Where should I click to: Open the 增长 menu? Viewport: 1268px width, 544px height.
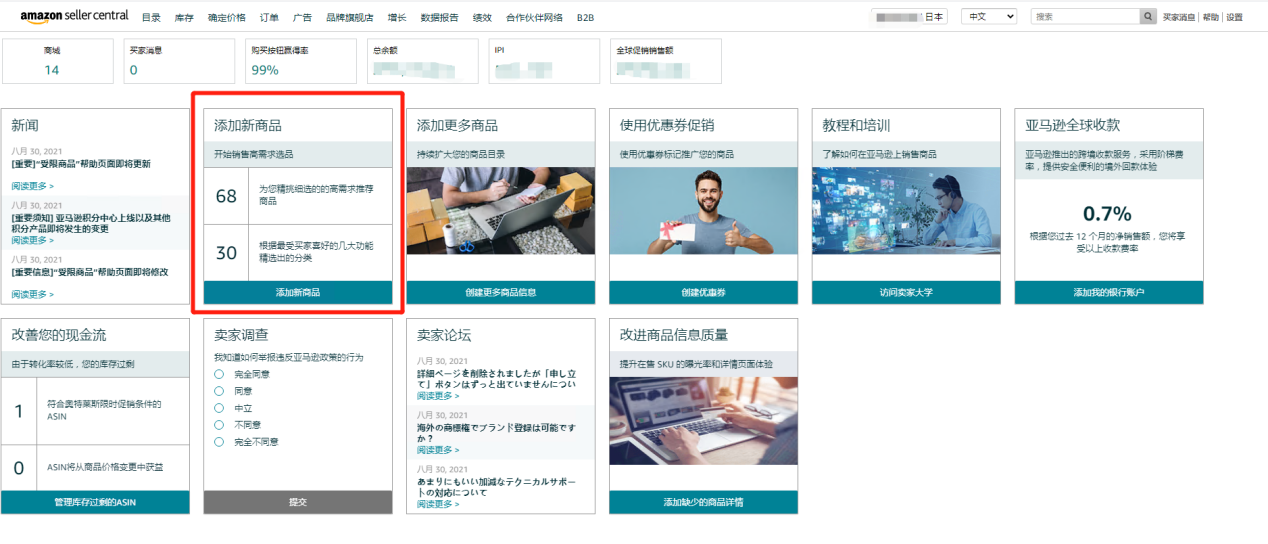pos(397,18)
